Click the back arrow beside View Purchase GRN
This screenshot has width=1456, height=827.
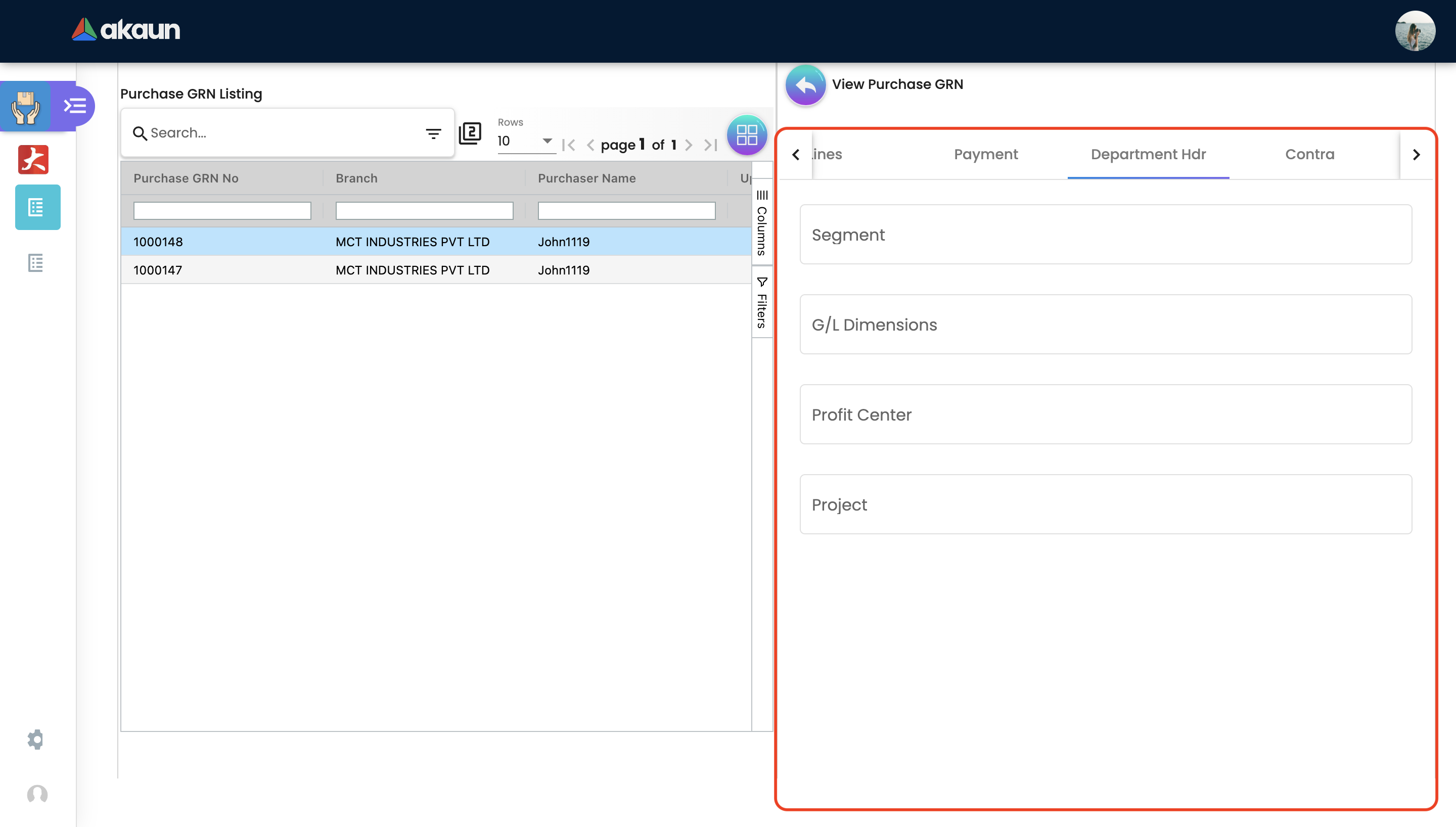tap(805, 84)
